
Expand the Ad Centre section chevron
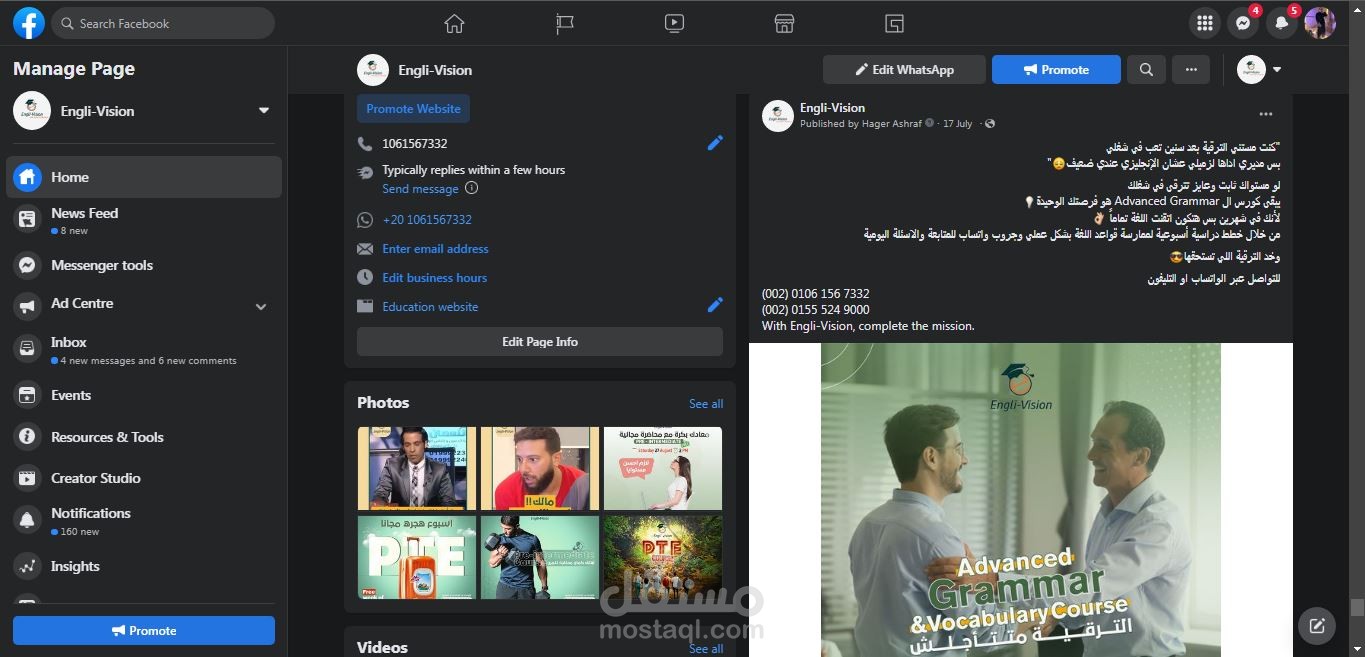pos(261,307)
